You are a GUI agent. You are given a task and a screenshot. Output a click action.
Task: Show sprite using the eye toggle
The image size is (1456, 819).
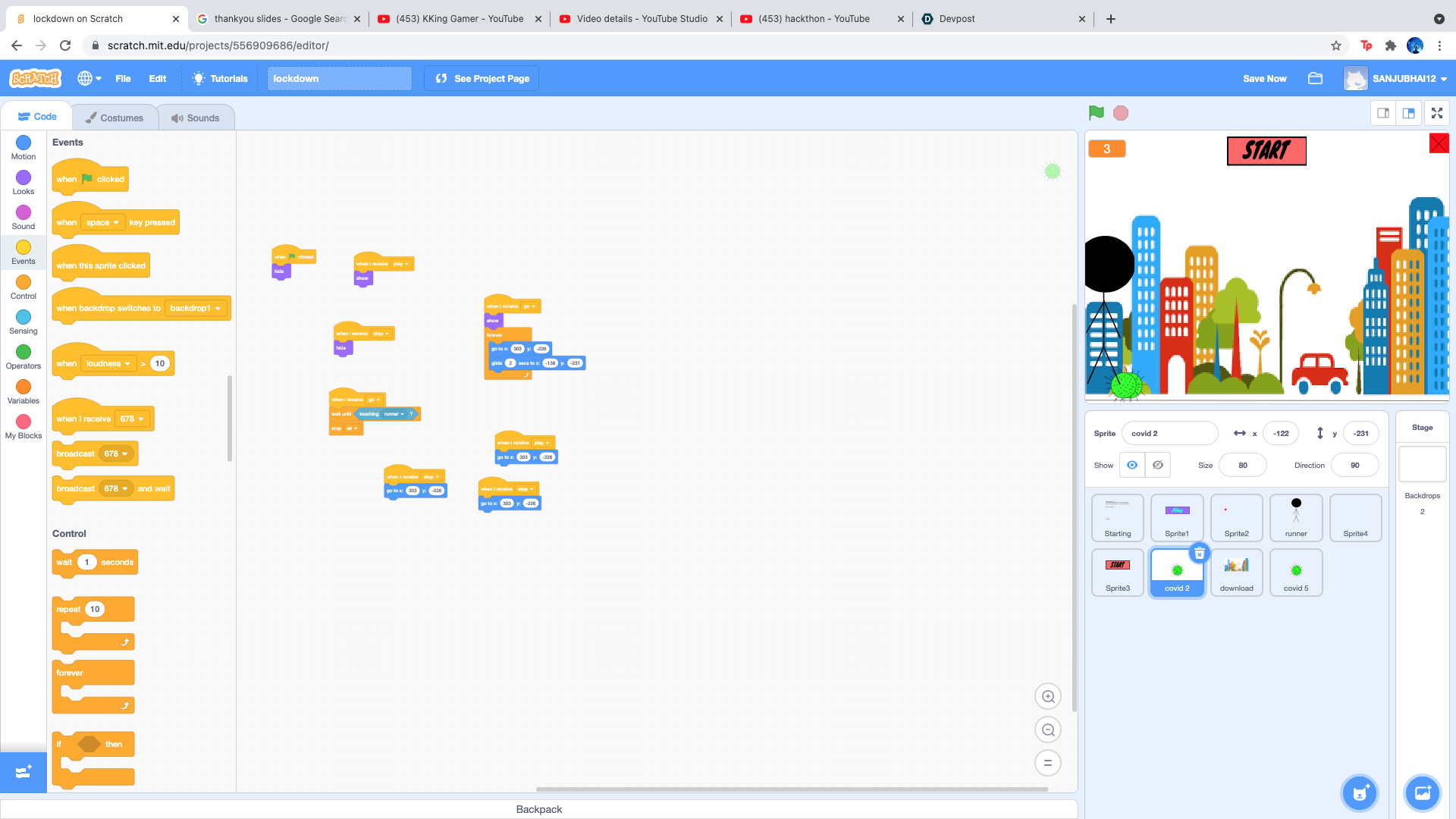pos(1132,465)
